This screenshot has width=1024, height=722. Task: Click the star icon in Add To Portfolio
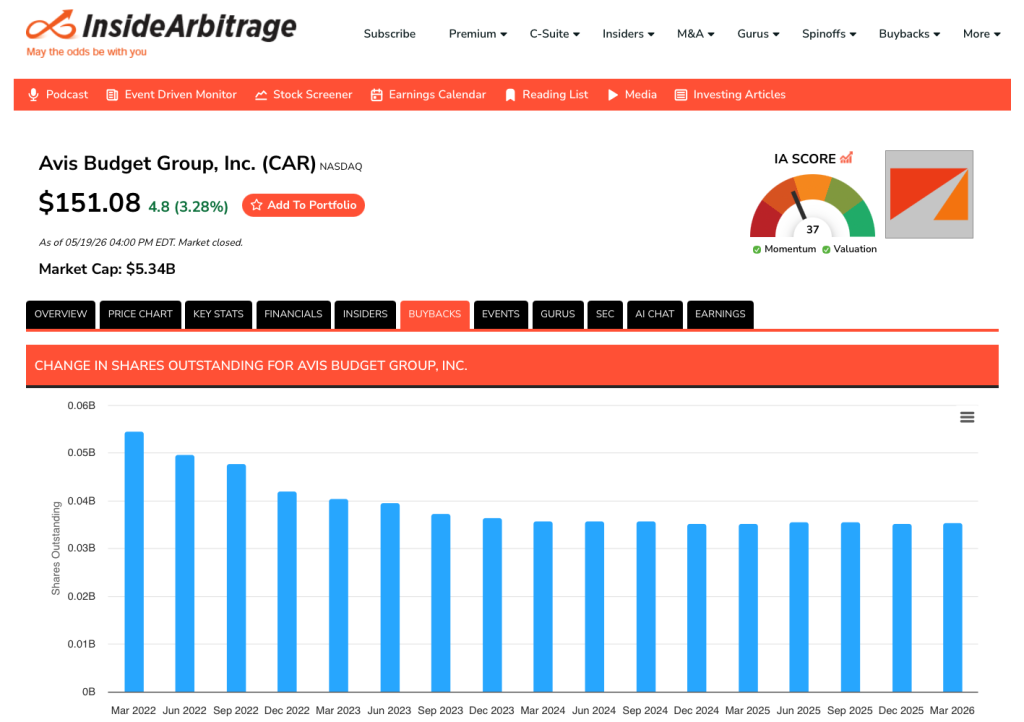(x=257, y=205)
